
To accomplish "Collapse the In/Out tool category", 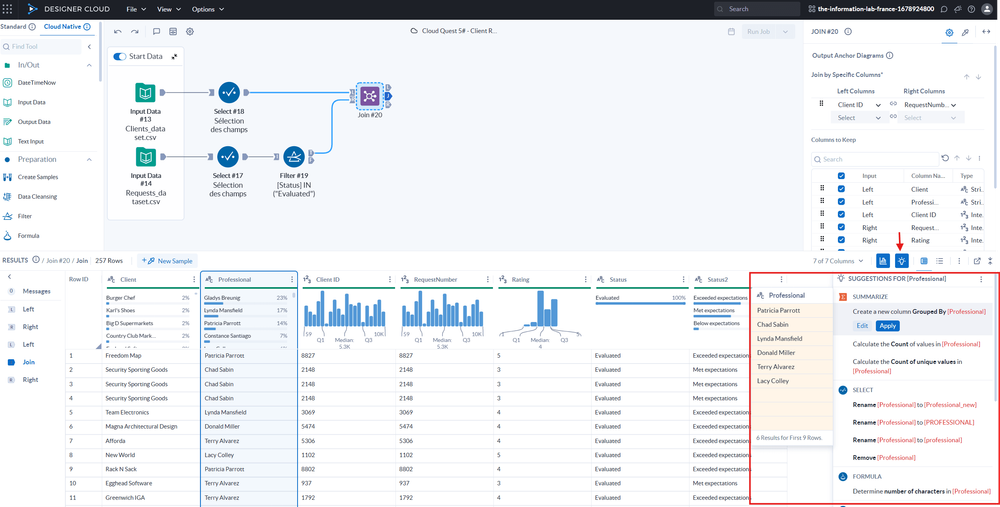I will pyautogui.click(x=88, y=64).
